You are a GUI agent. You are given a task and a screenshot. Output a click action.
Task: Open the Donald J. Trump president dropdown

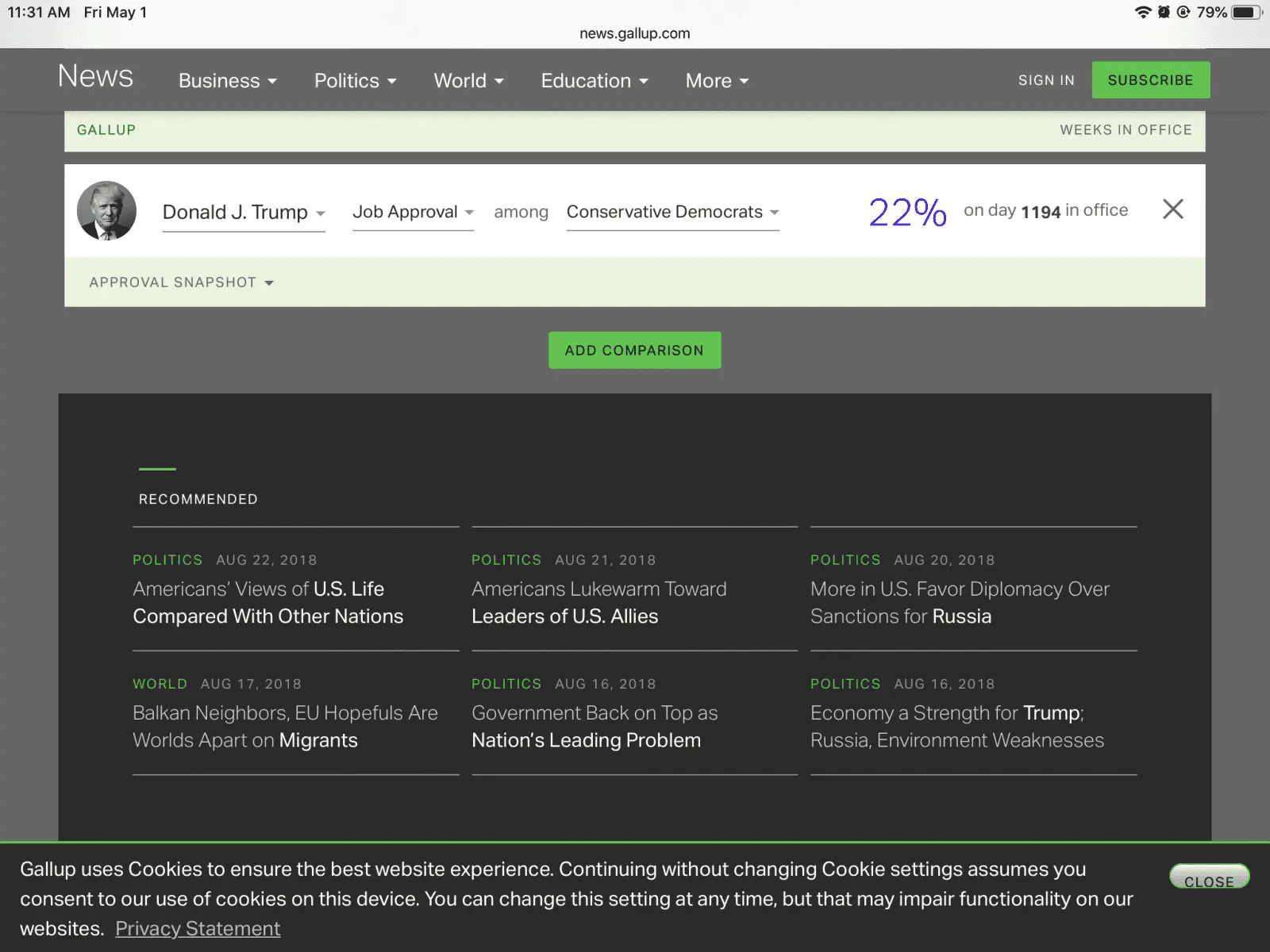pos(244,213)
